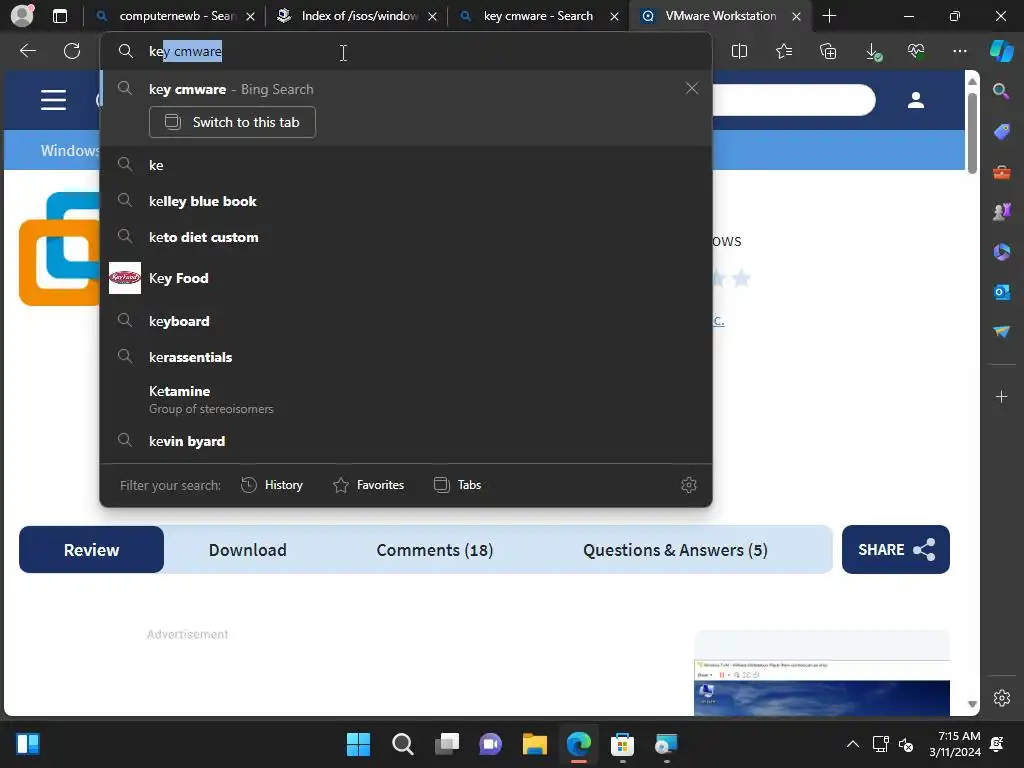This screenshot has width=1024, height=768.
Task: Click the address bar text field
Action: [x=406, y=52]
